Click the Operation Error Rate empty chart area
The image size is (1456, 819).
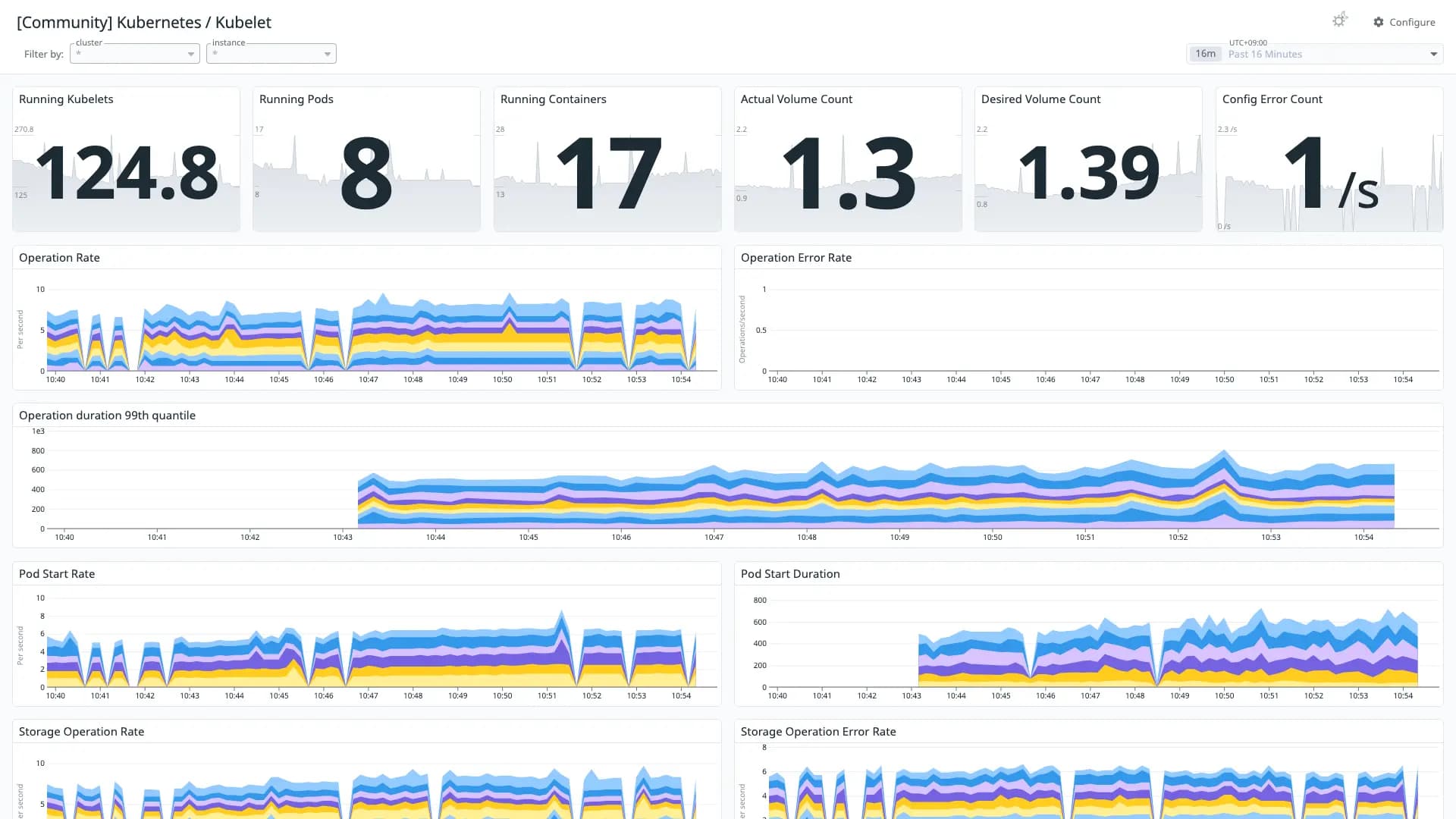1103,330
